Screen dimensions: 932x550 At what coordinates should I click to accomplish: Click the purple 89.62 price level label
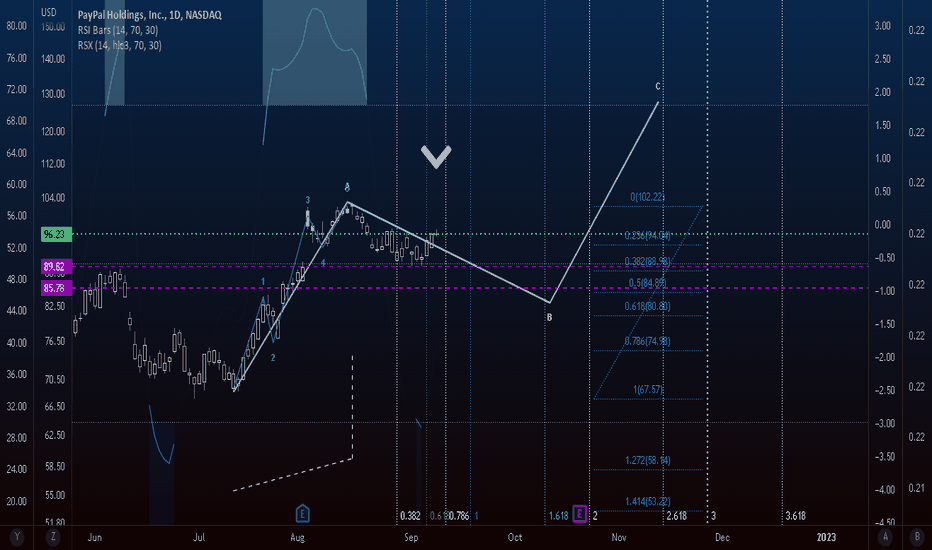[x=56, y=266]
